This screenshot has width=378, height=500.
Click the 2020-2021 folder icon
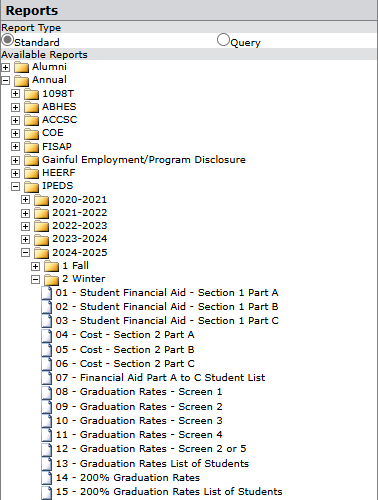click(x=42, y=200)
